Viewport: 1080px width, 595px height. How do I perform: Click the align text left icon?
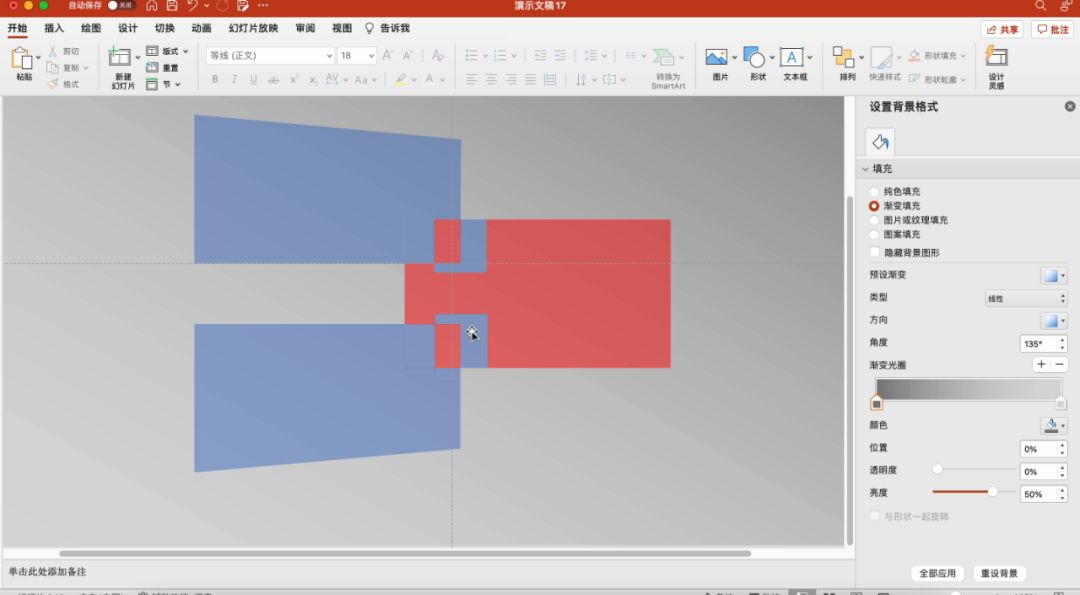pos(471,80)
